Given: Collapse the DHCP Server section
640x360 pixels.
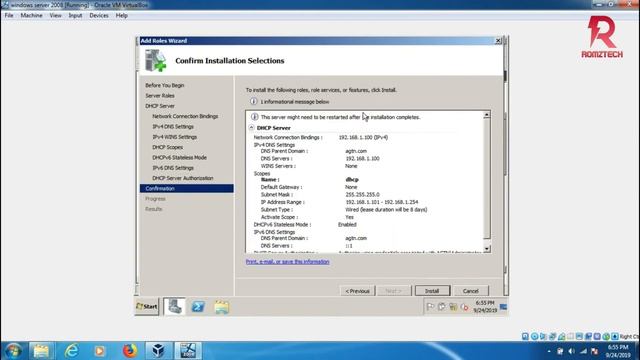Looking at the screenshot, I should tap(251, 128).
